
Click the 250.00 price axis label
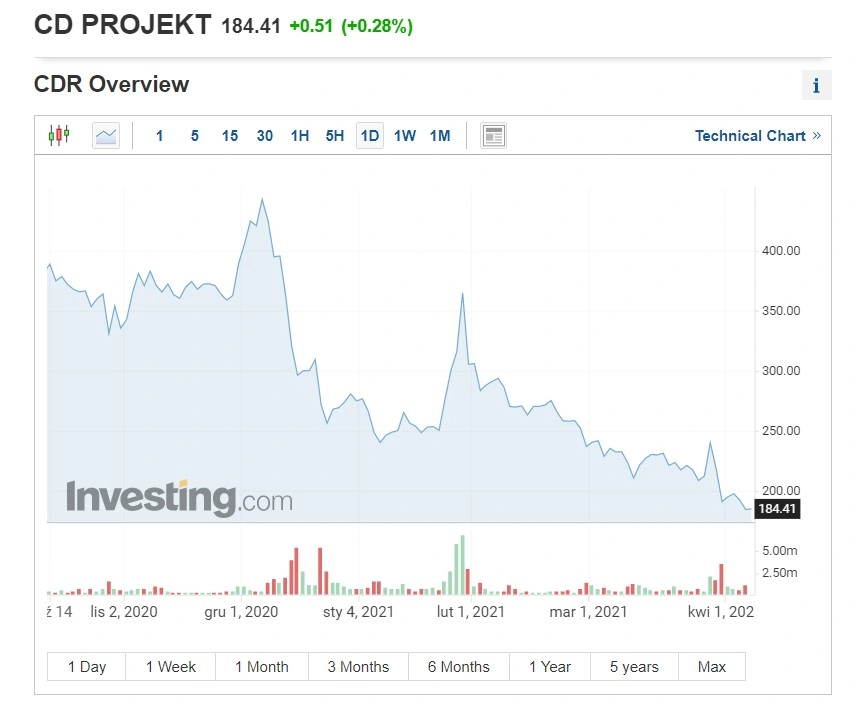781,431
